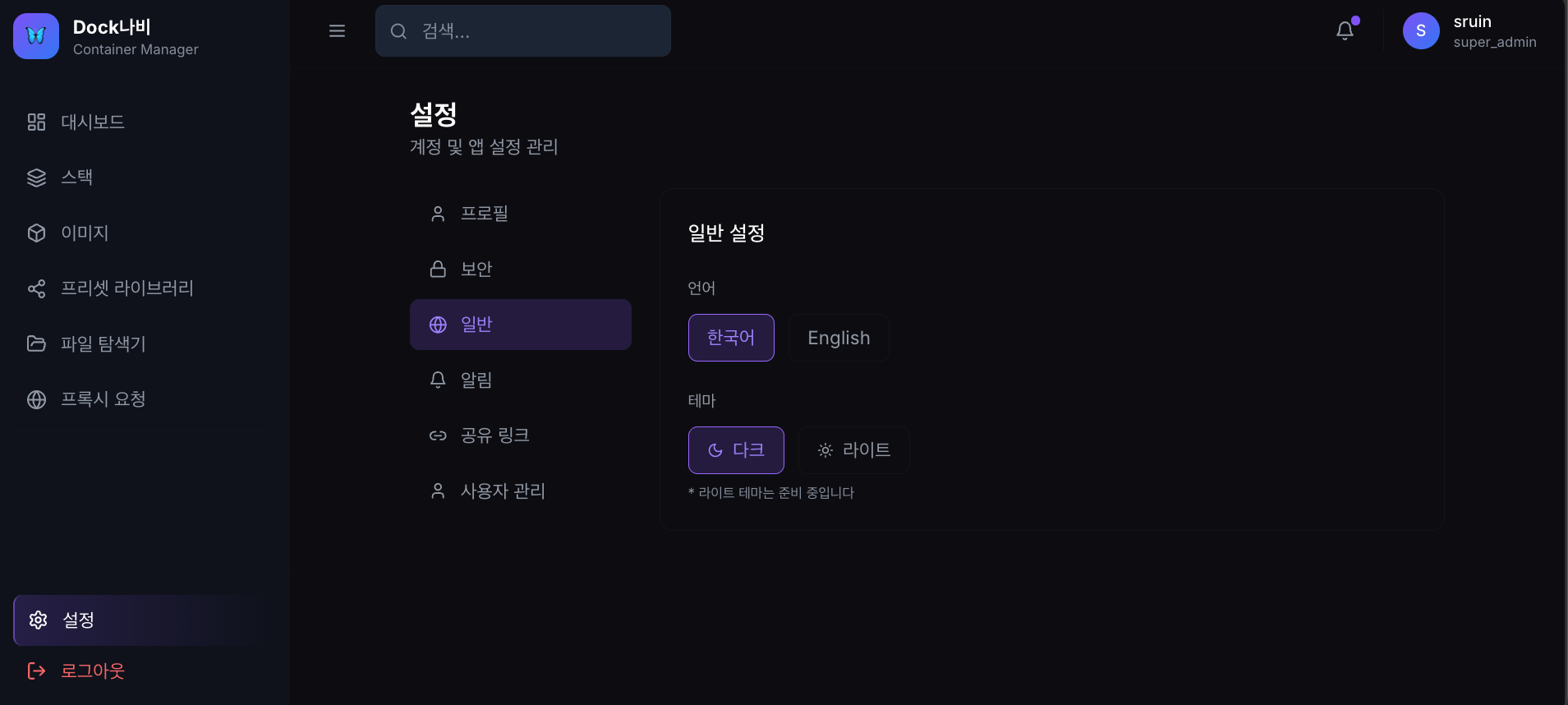This screenshot has height=705, width=1568.
Task: Open the 파일 탐색기 file explorer icon
Action: (x=37, y=343)
